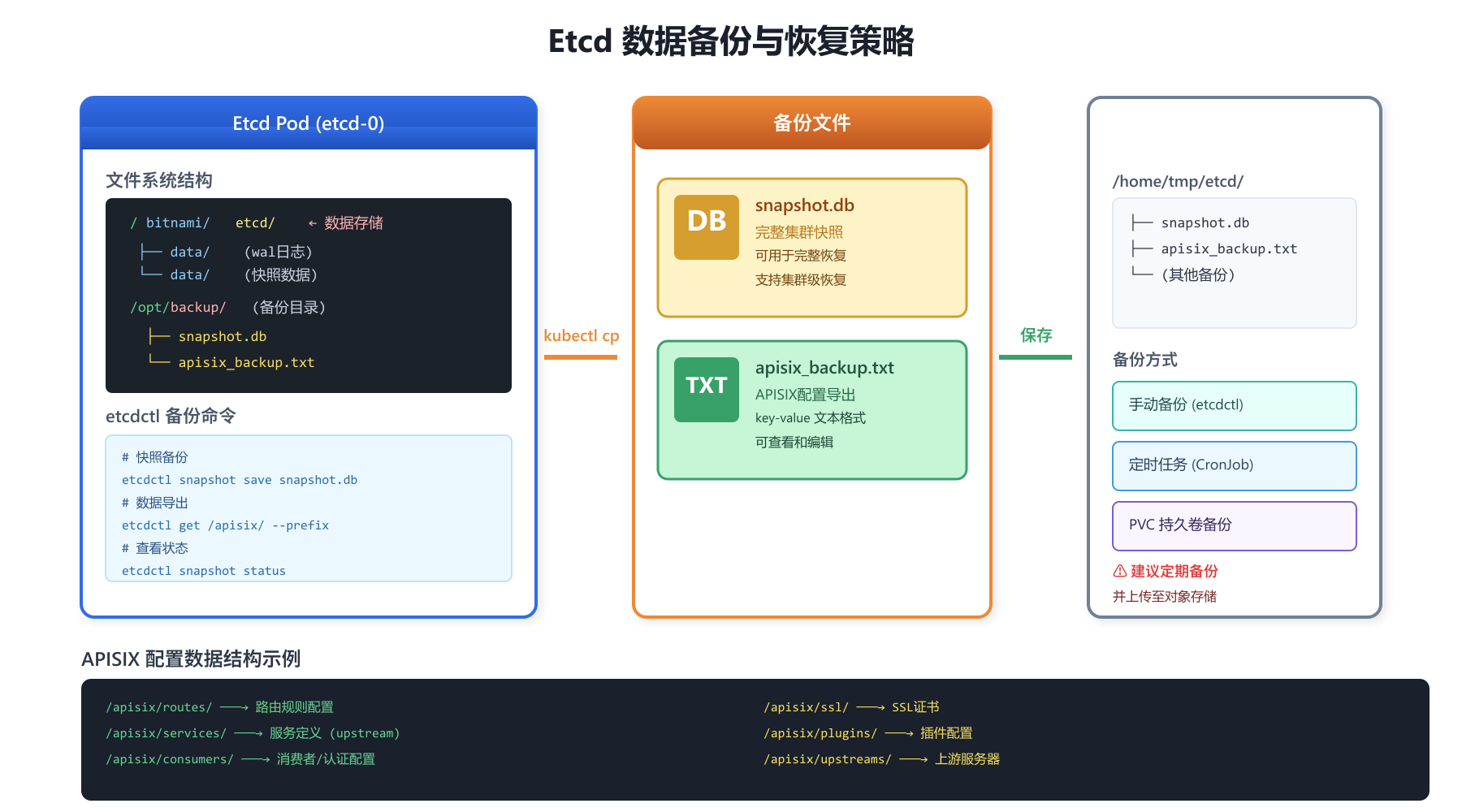The width and height of the screenshot is (1462, 812).
Task: Click the /apisix/plugins/ path entry
Action: 820,733
